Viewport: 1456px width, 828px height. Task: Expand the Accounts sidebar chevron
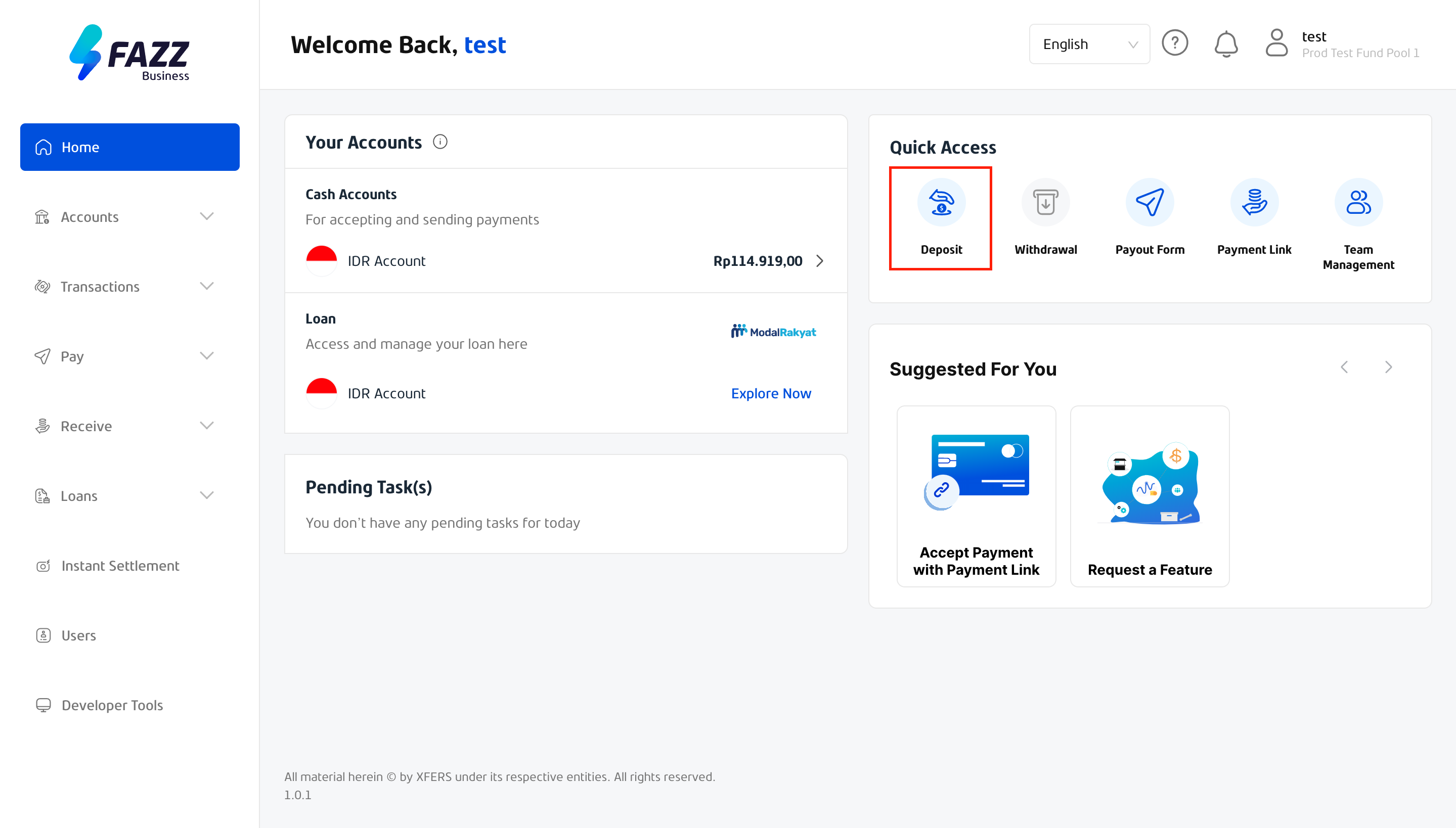pos(206,216)
